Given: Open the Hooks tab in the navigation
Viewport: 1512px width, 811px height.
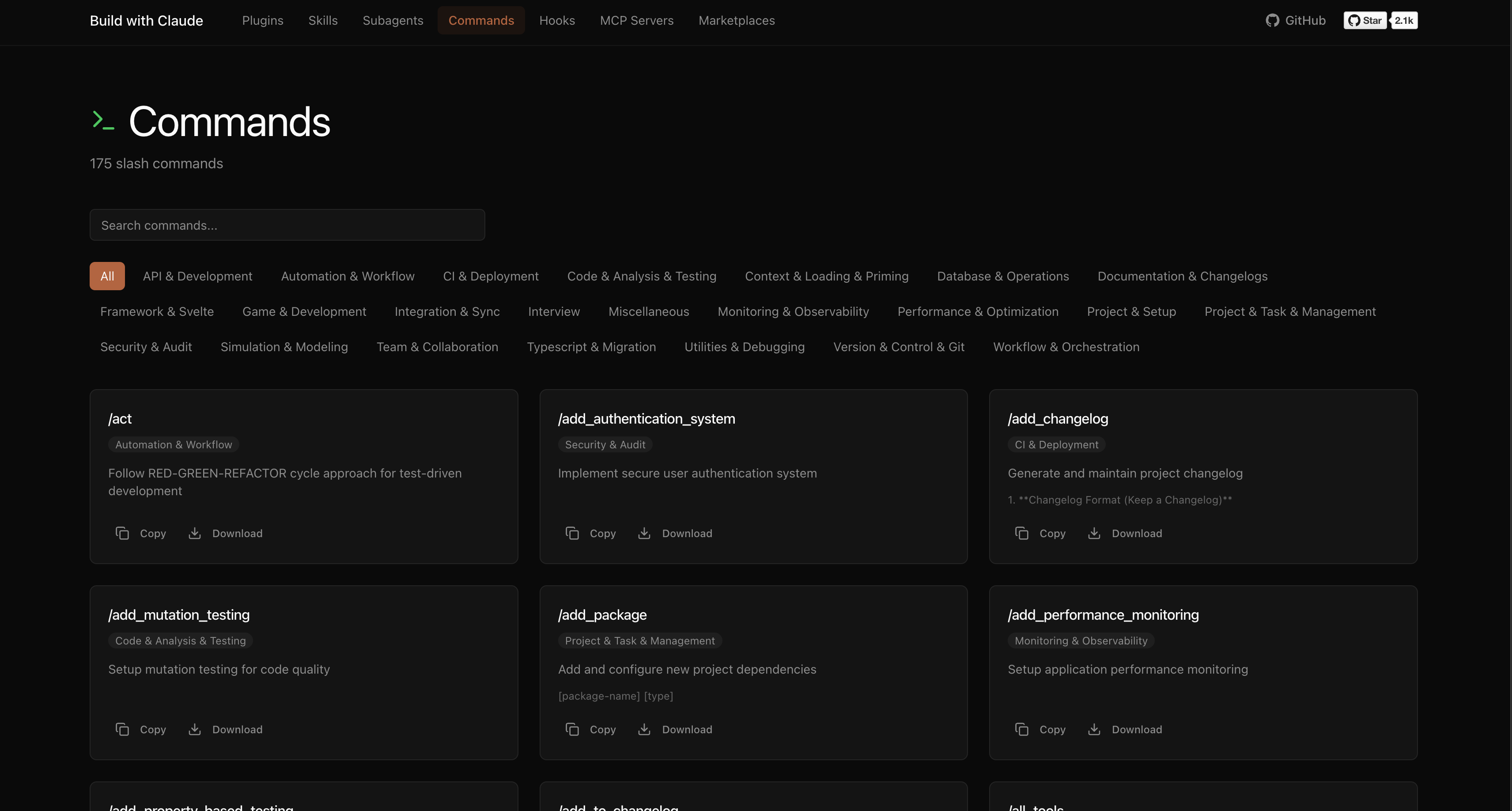Looking at the screenshot, I should (557, 20).
